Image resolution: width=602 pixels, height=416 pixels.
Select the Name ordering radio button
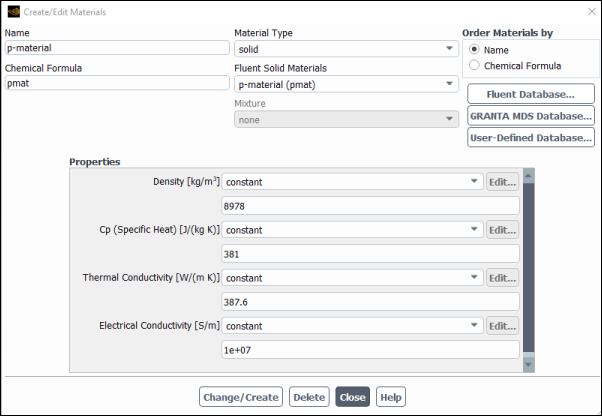[x=474, y=50]
